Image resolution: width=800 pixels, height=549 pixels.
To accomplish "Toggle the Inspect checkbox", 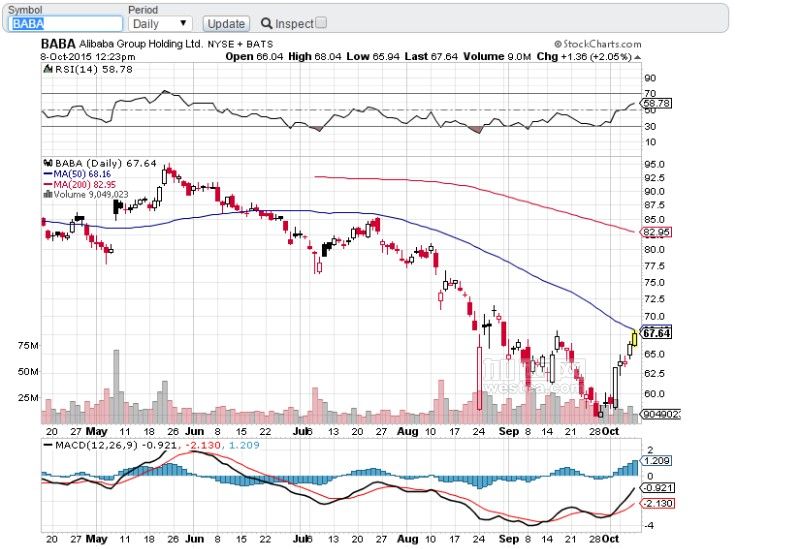I will pyautogui.click(x=321, y=23).
